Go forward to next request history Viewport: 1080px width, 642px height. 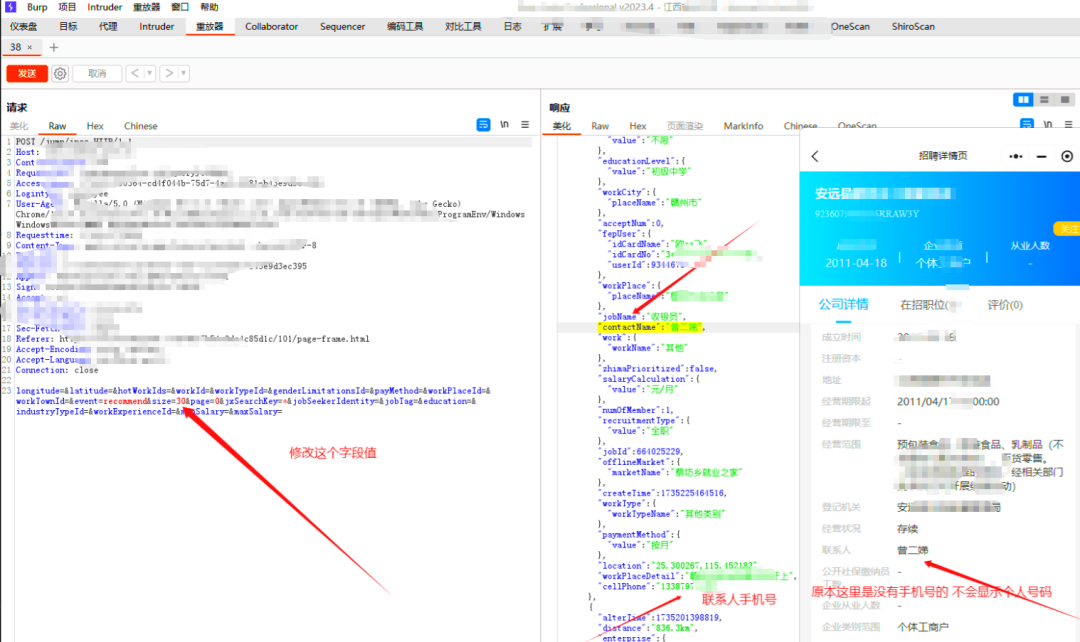coord(169,73)
